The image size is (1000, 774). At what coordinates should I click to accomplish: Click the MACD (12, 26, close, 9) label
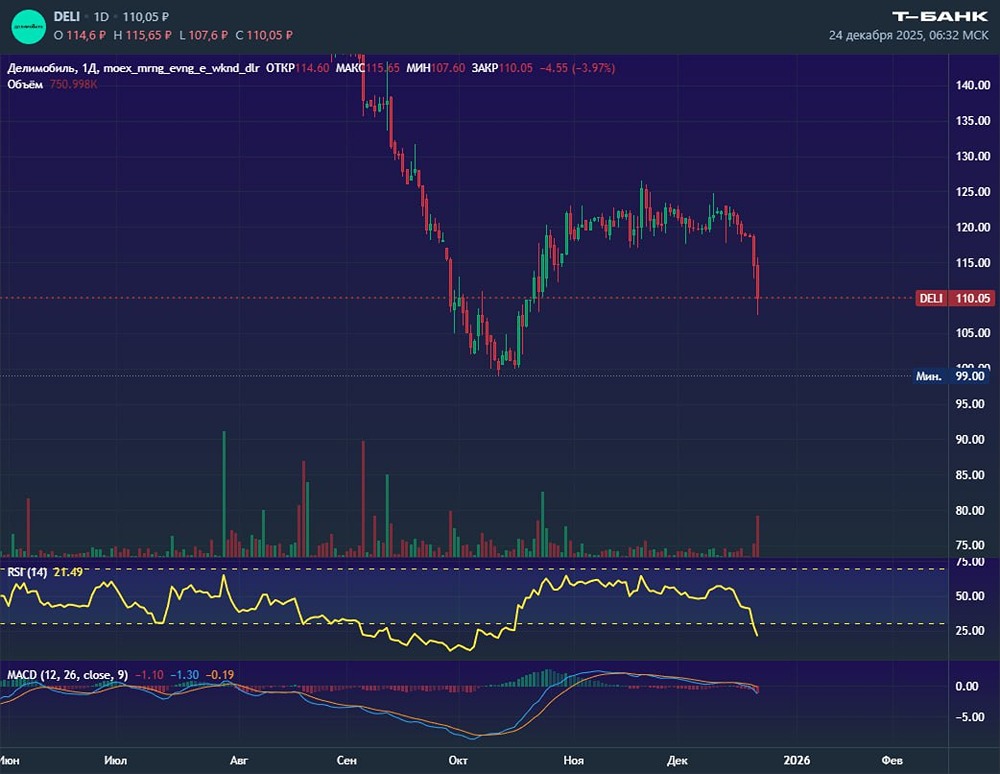pos(68,675)
